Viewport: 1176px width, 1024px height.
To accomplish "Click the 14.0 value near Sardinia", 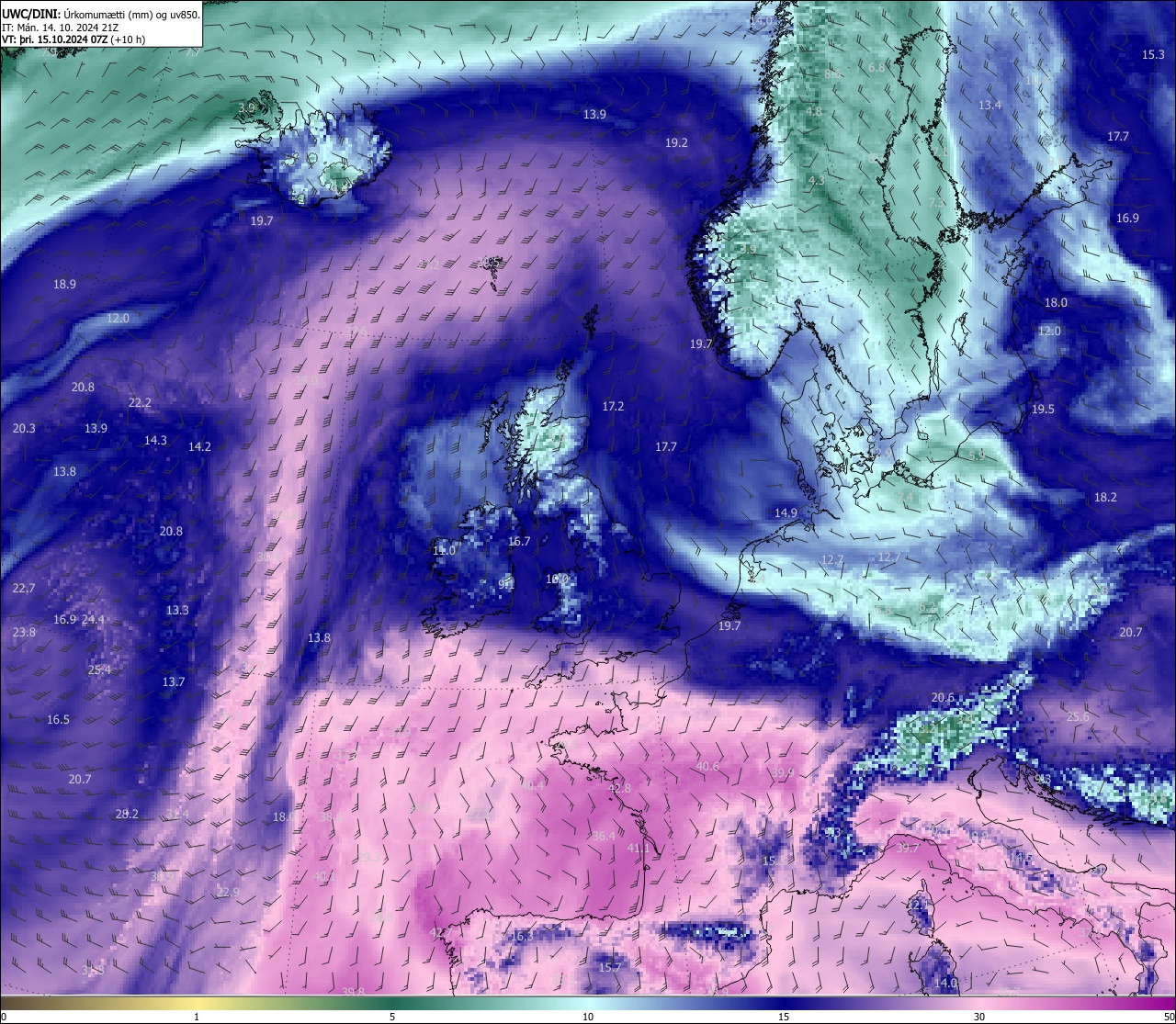I will click(945, 984).
